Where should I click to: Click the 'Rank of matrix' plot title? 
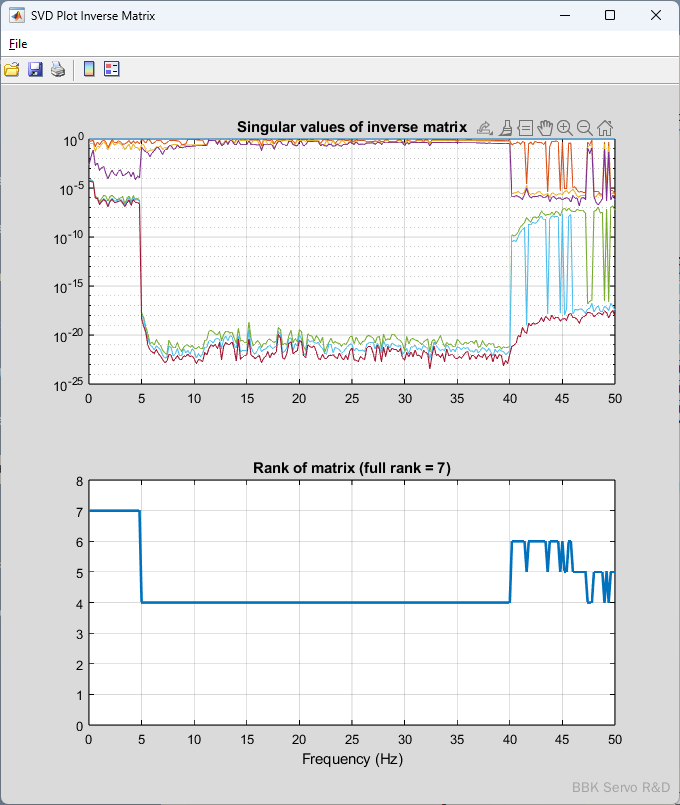351,468
